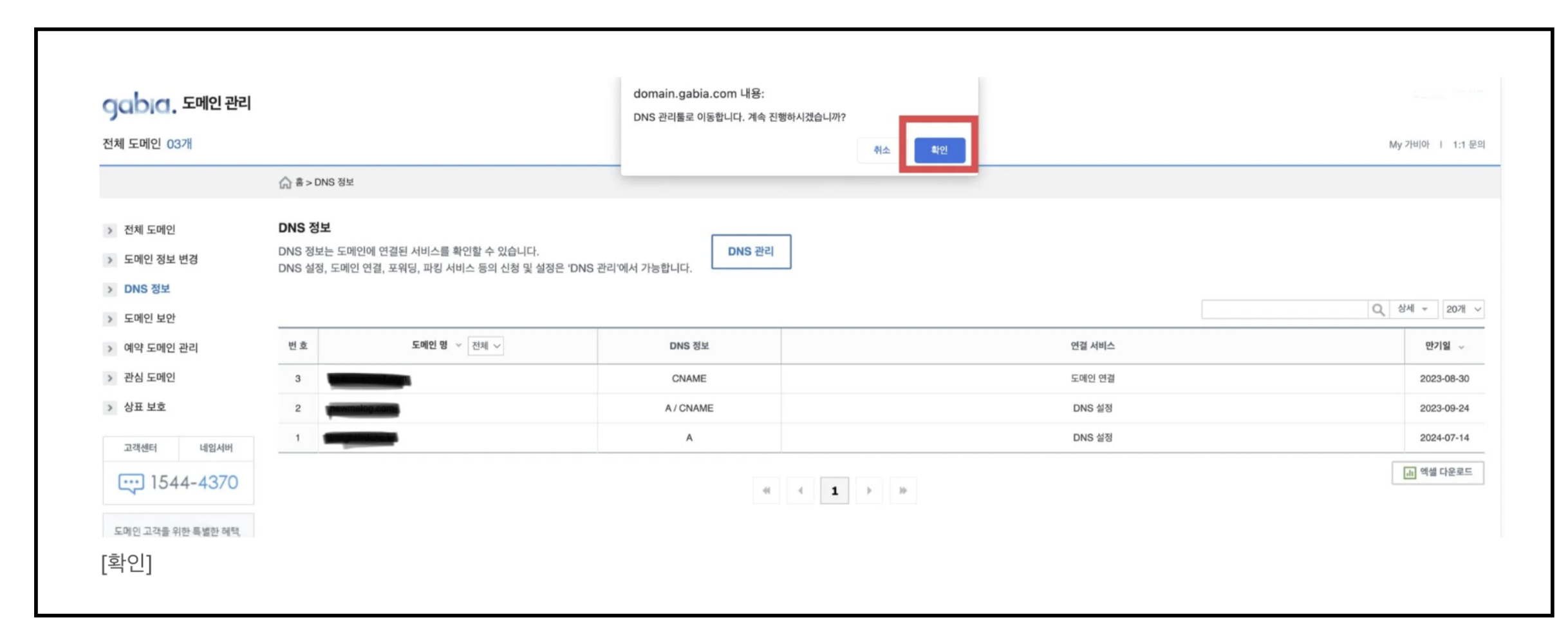Select page 1 in pagination
This screenshot has height=644, width=1568.
click(835, 491)
